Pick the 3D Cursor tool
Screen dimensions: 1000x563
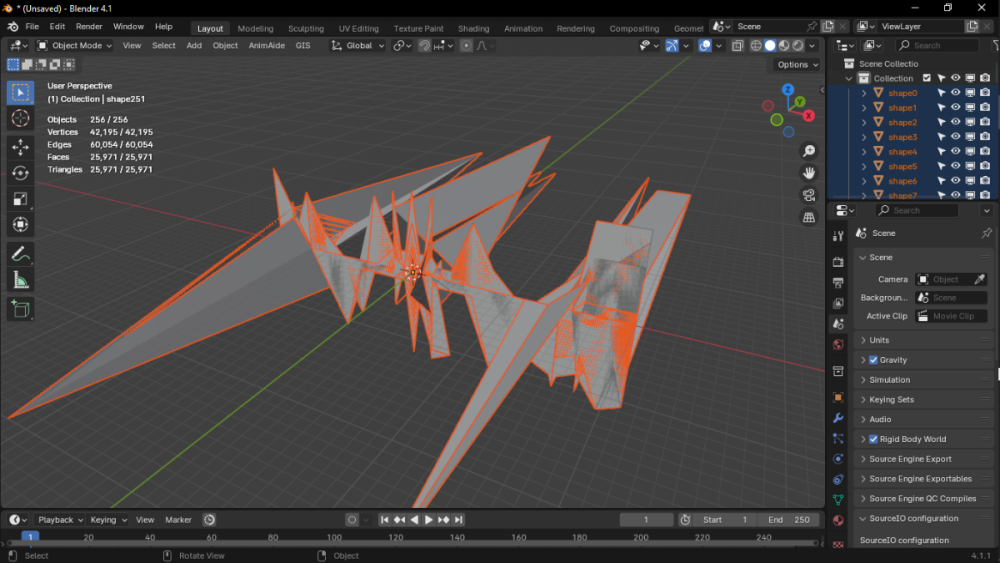(20, 119)
